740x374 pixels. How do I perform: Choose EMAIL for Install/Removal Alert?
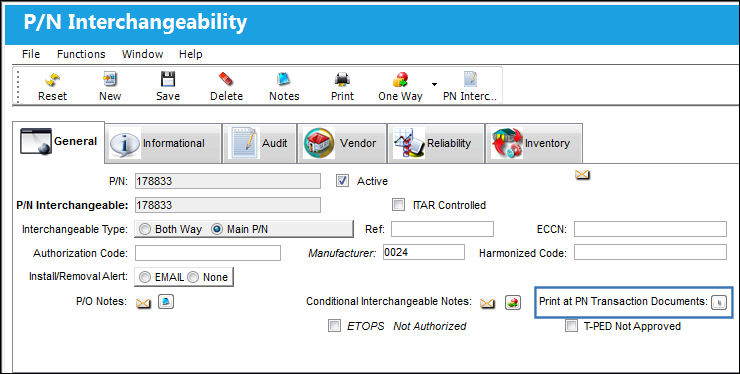[x=145, y=277]
